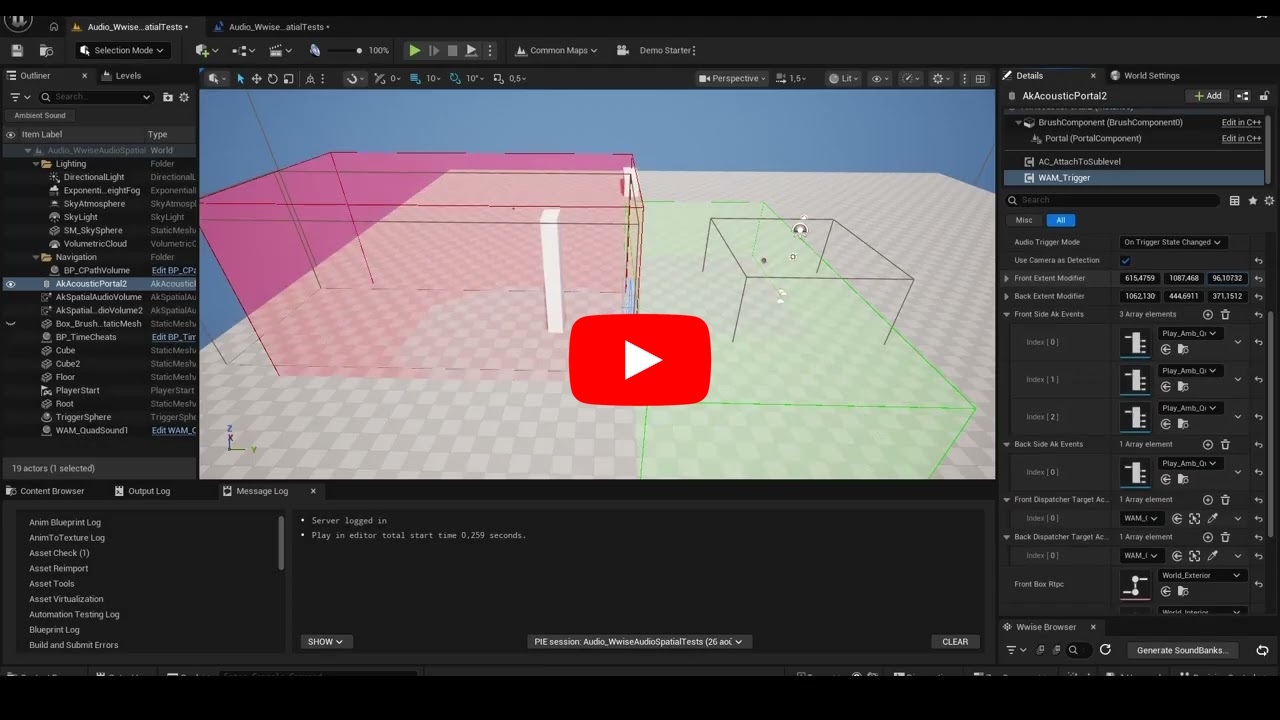This screenshot has width=1280, height=720.
Task: Click the grey Stop simulation square
Action: click(x=452, y=50)
